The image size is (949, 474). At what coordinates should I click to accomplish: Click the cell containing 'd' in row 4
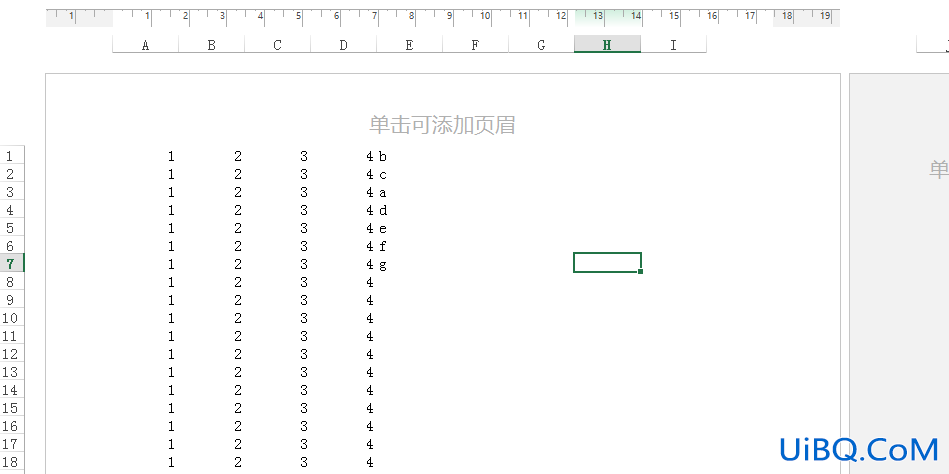[409, 210]
